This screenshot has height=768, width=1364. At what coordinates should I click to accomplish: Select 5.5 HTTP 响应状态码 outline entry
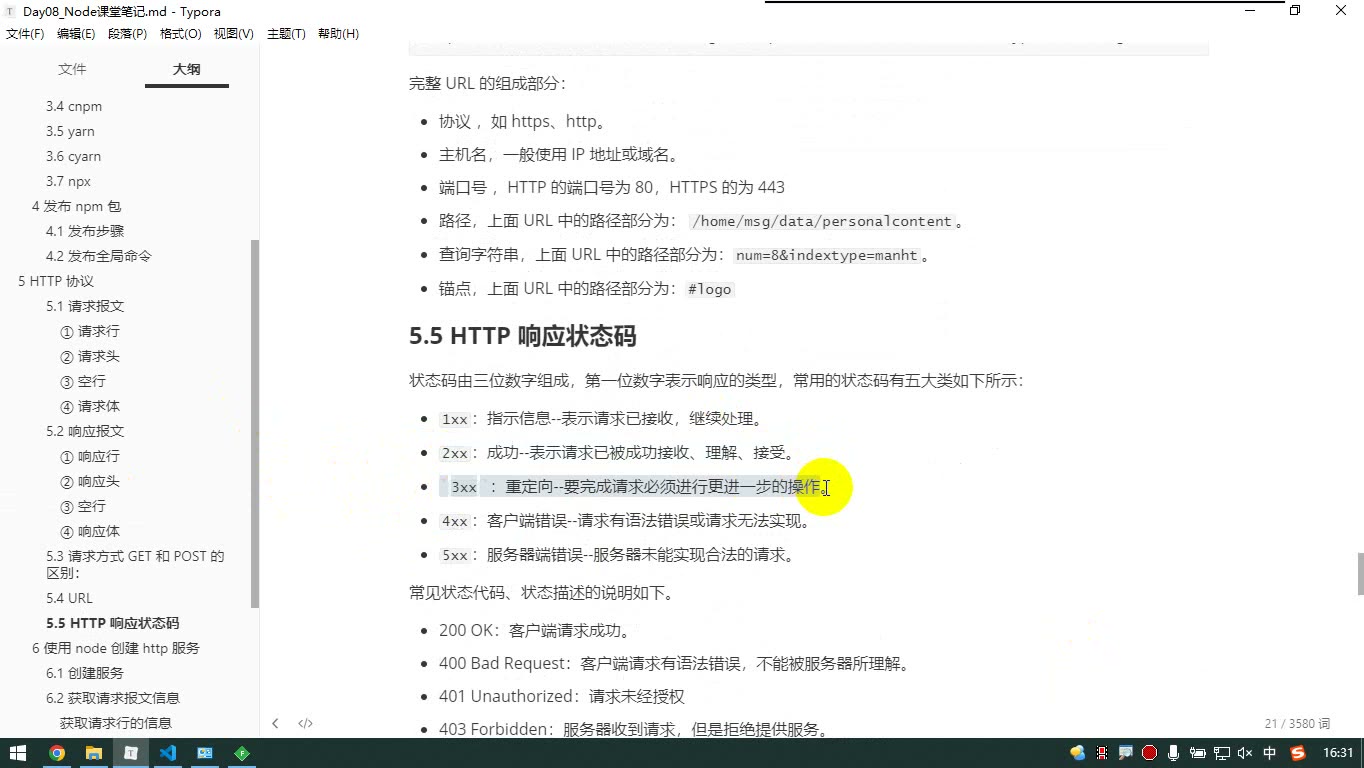click(x=113, y=623)
